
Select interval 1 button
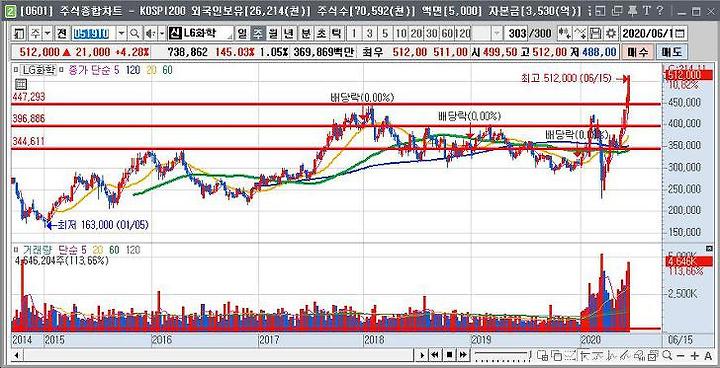click(x=353, y=34)
